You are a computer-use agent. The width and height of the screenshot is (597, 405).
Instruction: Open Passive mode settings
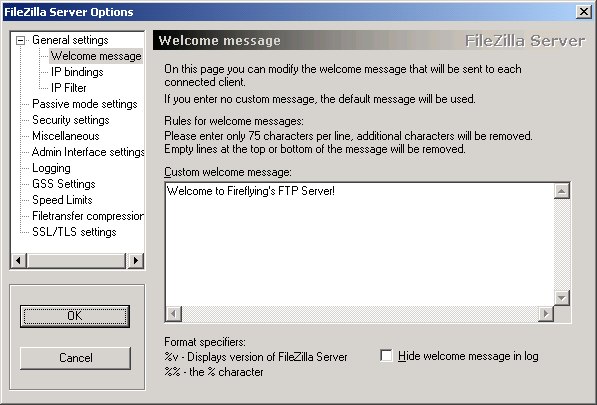click(85, 104)
